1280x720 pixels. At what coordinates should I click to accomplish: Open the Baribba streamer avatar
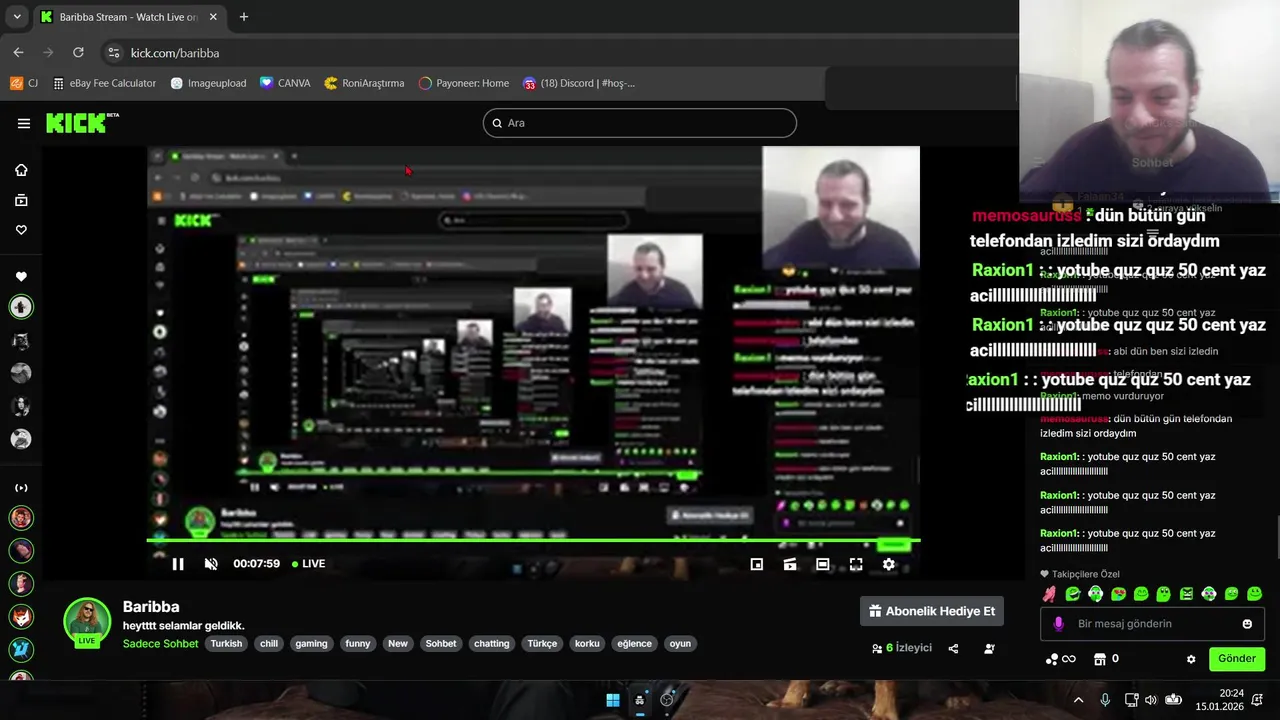click(87, 621)
